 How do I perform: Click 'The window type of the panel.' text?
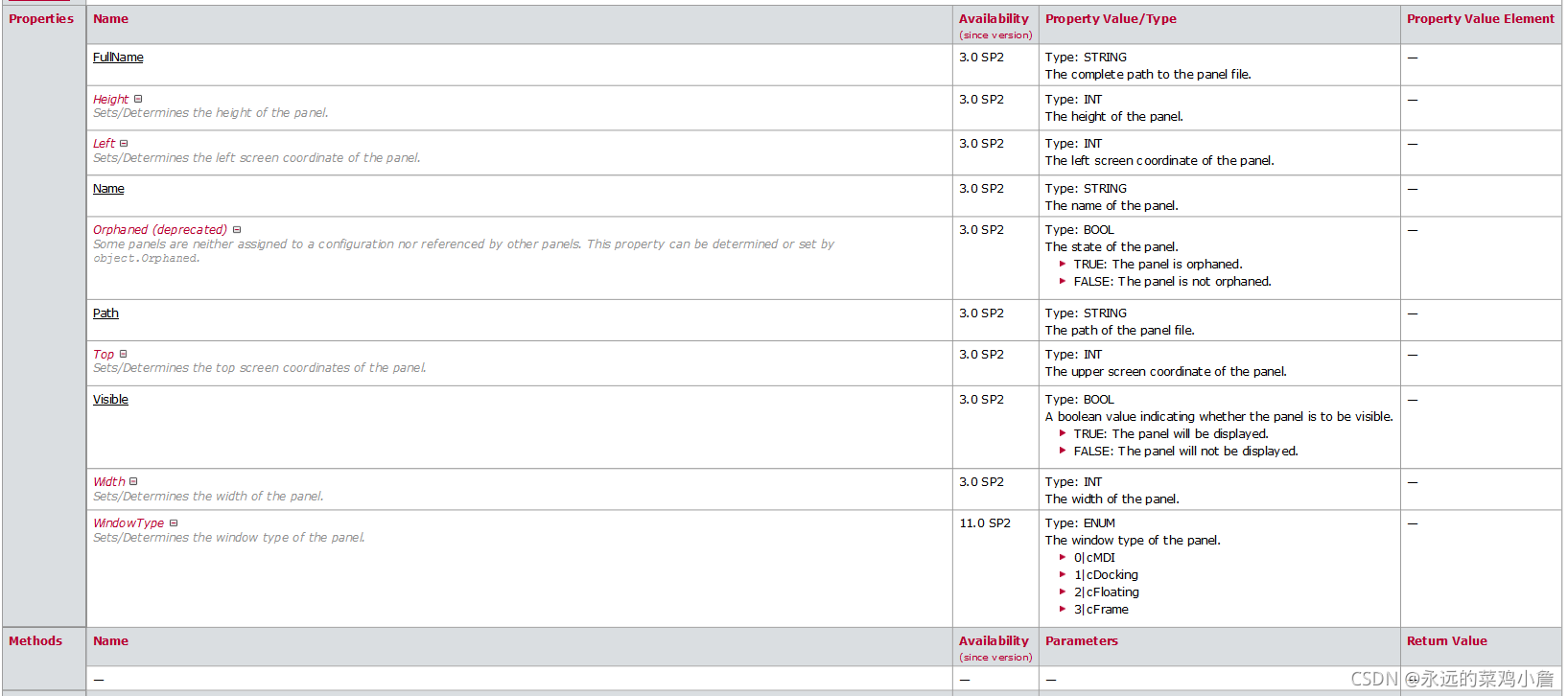1133,541
